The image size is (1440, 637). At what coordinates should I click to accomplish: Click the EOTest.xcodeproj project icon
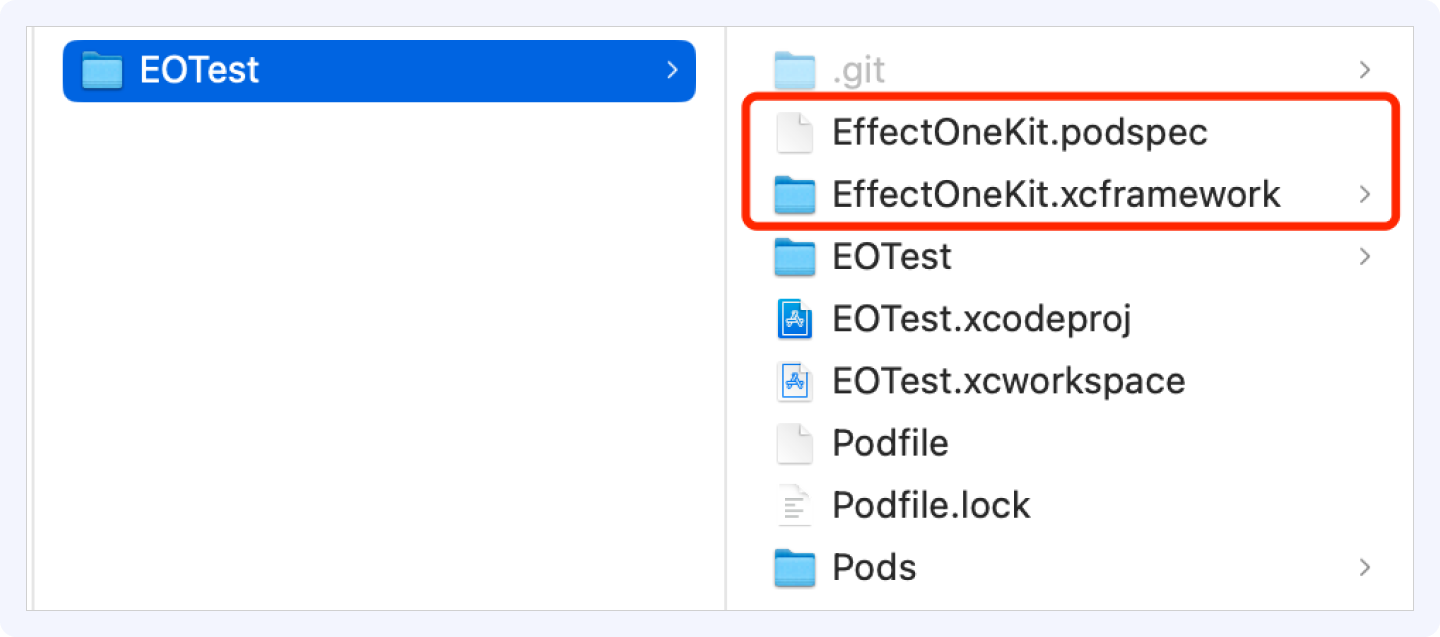(795, 319)
